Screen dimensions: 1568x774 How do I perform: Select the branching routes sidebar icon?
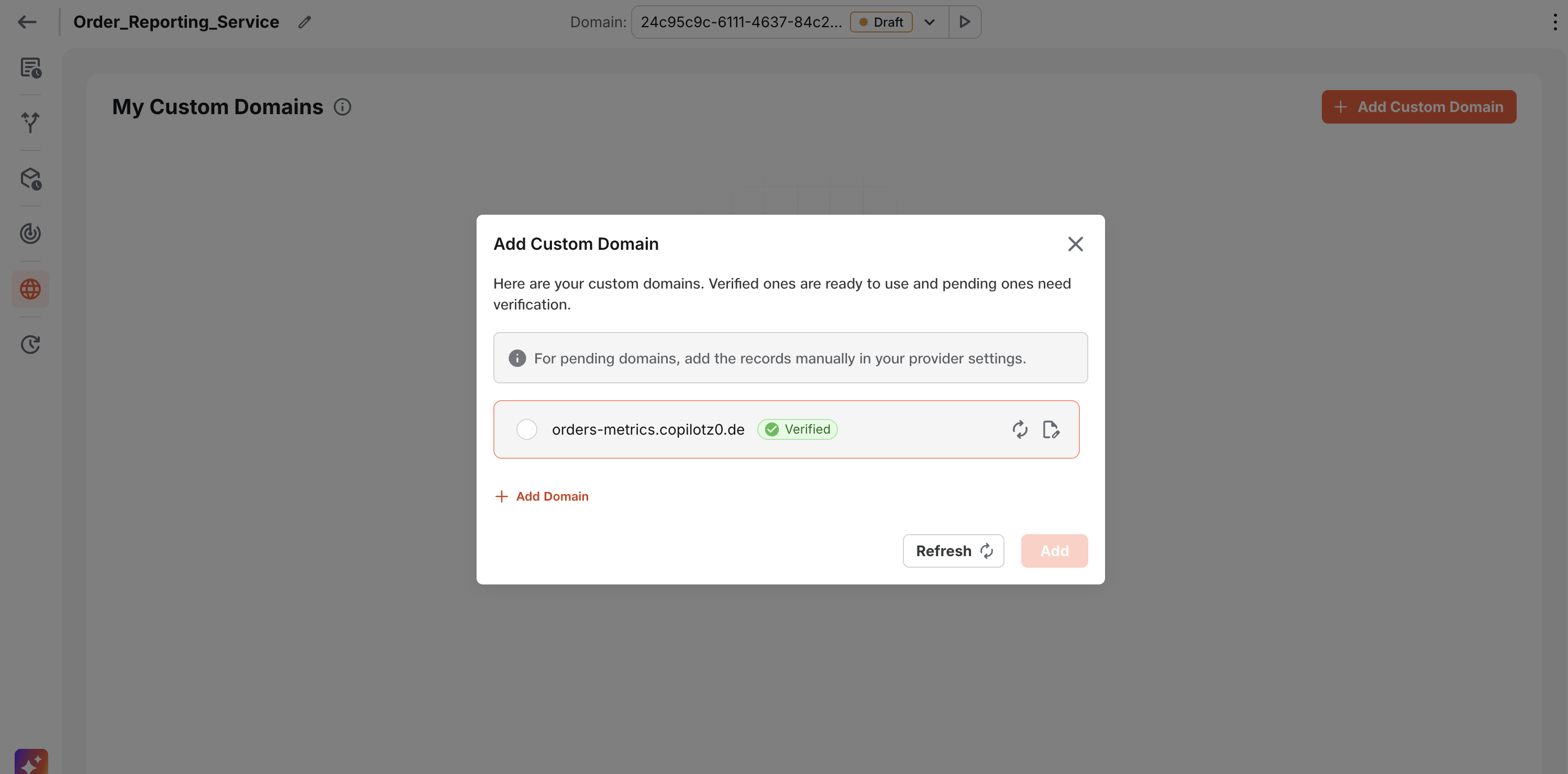tap(30, 123)
